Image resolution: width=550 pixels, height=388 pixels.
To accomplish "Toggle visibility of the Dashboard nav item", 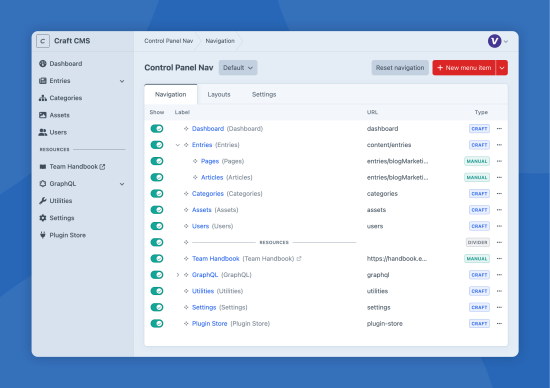I will 157,129.
